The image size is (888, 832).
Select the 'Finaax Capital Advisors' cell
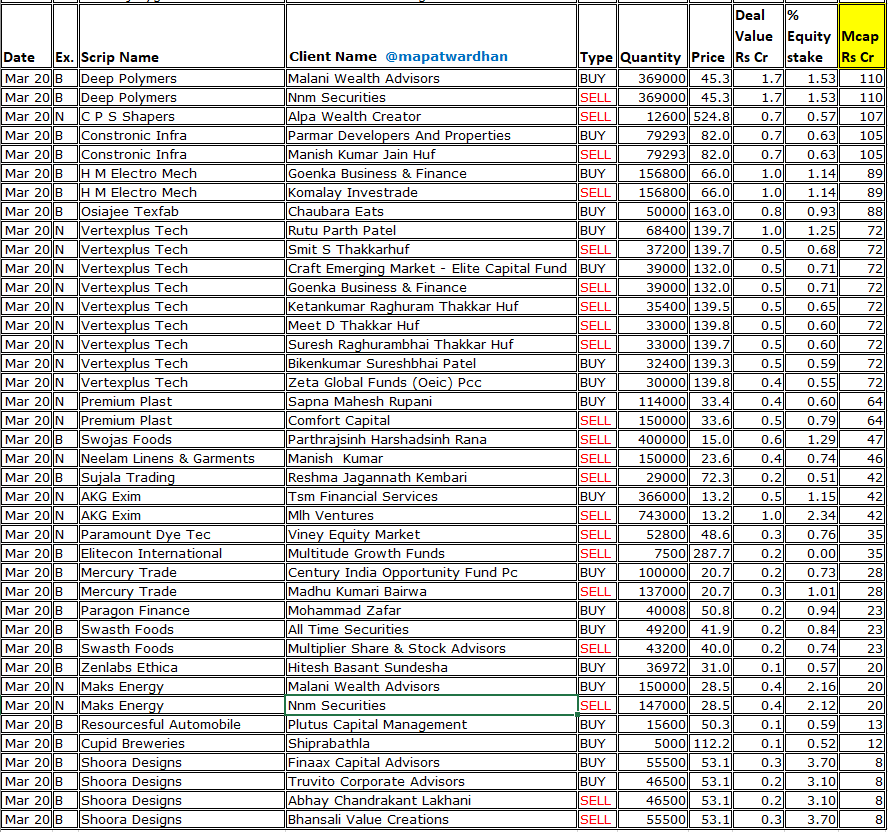pyautogui.click(x=431, y=762)
